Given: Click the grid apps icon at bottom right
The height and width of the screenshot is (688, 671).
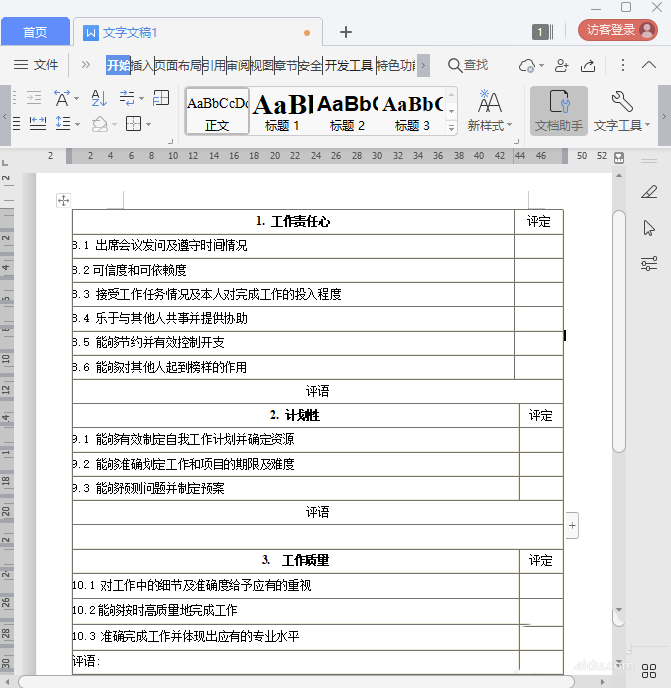Looking at the screenshot, I should coord(649,671).
